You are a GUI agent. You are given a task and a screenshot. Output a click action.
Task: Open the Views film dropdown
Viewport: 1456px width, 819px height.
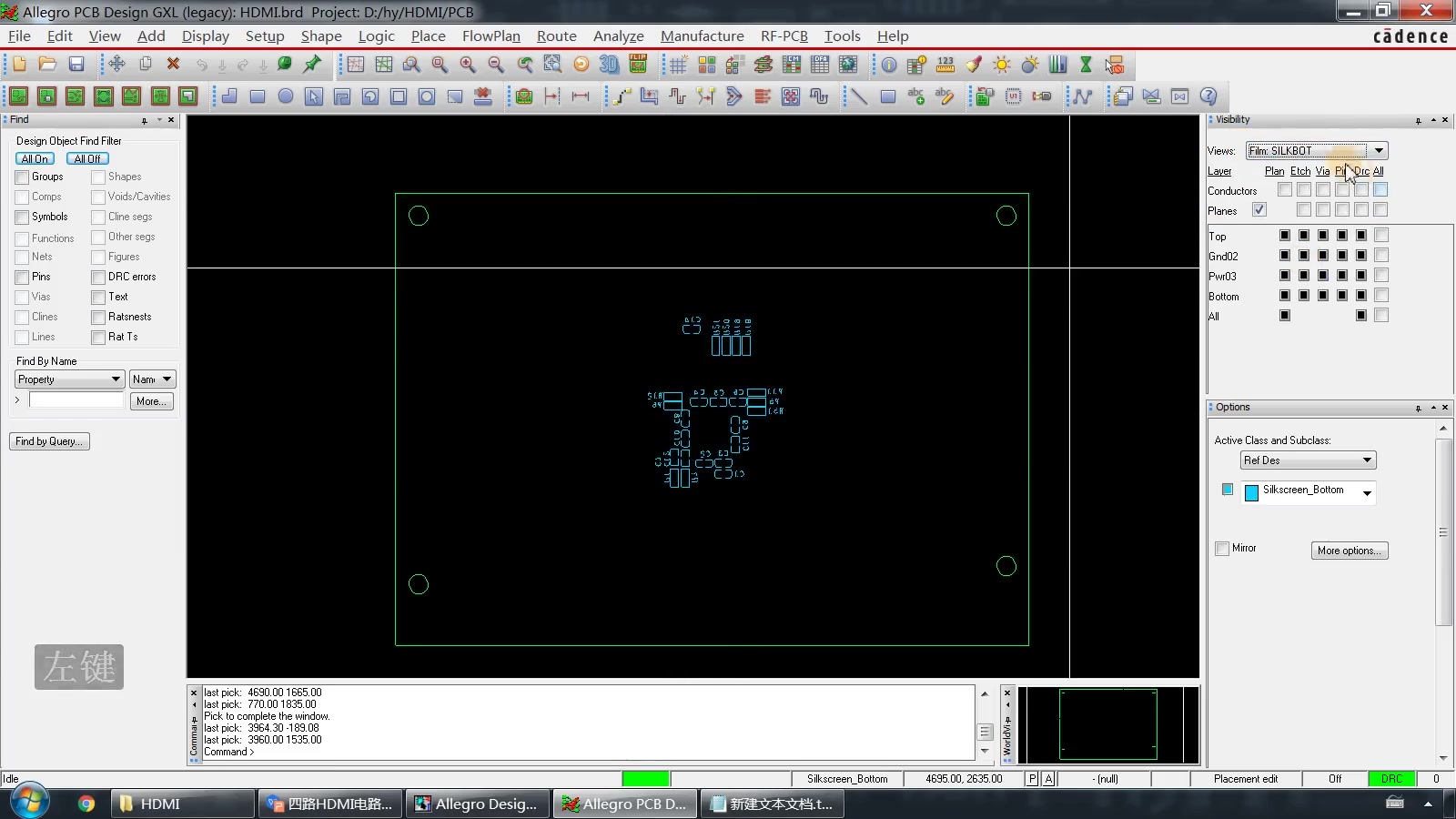tap(1380, 151)
